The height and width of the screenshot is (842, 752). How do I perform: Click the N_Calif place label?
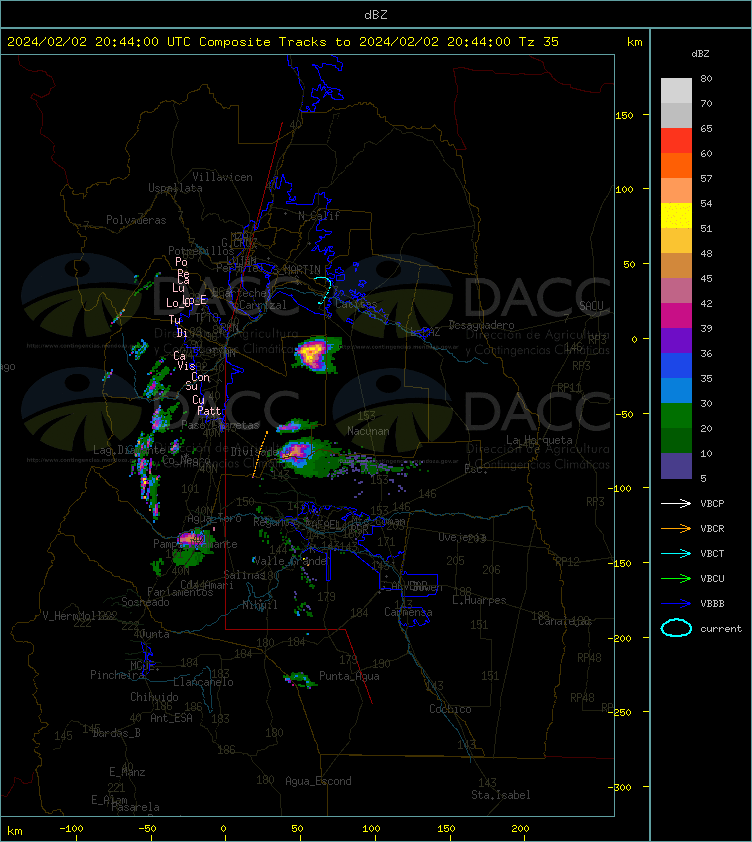319,216
